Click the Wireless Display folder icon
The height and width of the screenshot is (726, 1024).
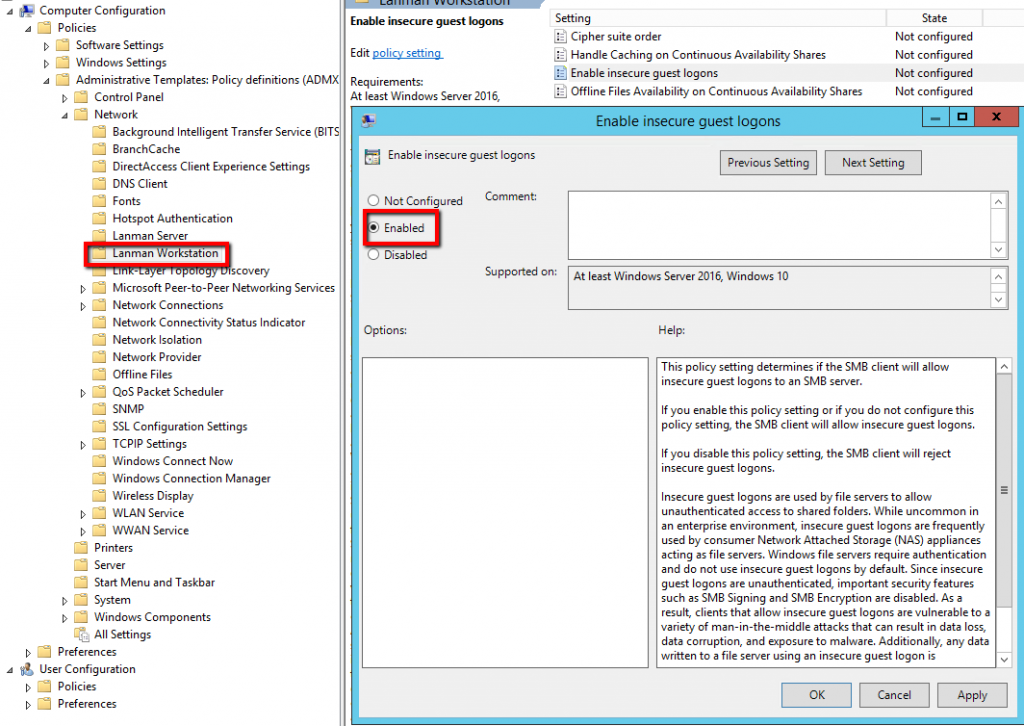pyautogui.click(x=99, y=496)
